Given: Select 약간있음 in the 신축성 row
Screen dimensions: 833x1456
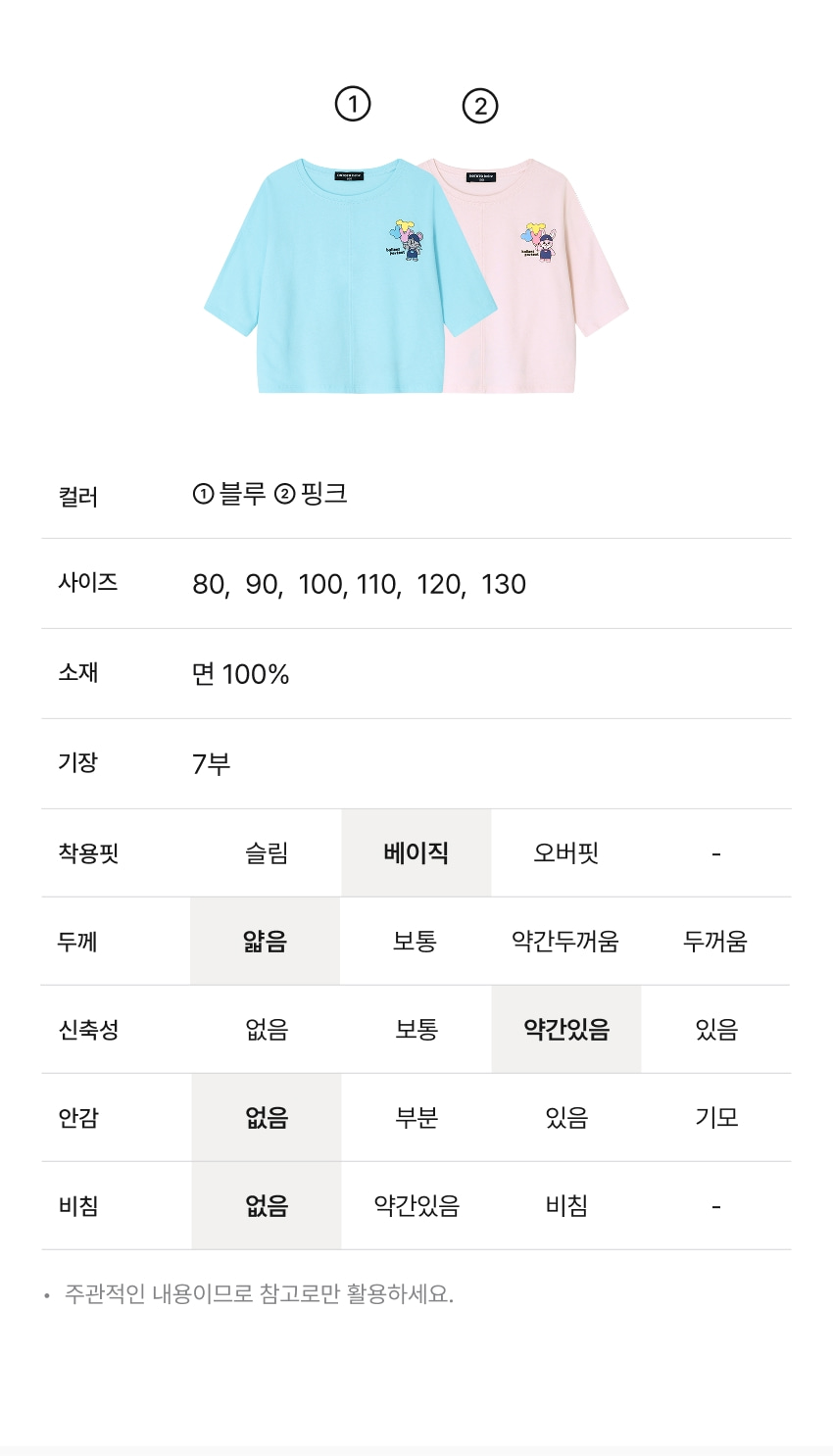Looking at the screenshot, I should click(x=566, y=1030).
